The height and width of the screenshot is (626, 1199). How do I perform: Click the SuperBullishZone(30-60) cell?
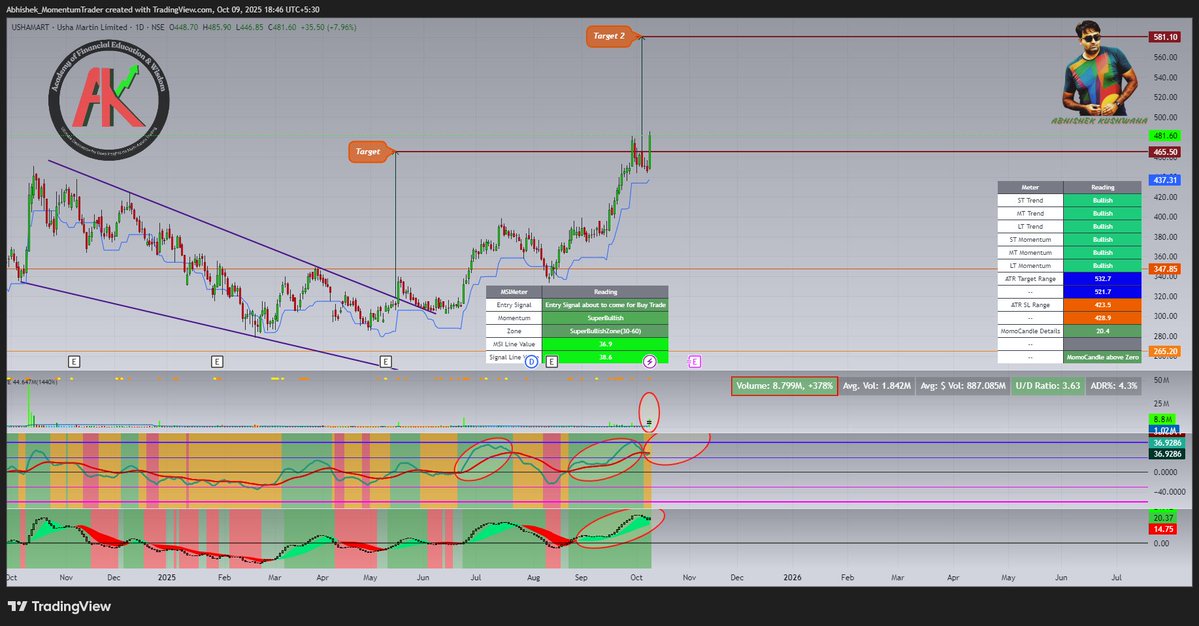click(x=605, y=331)
